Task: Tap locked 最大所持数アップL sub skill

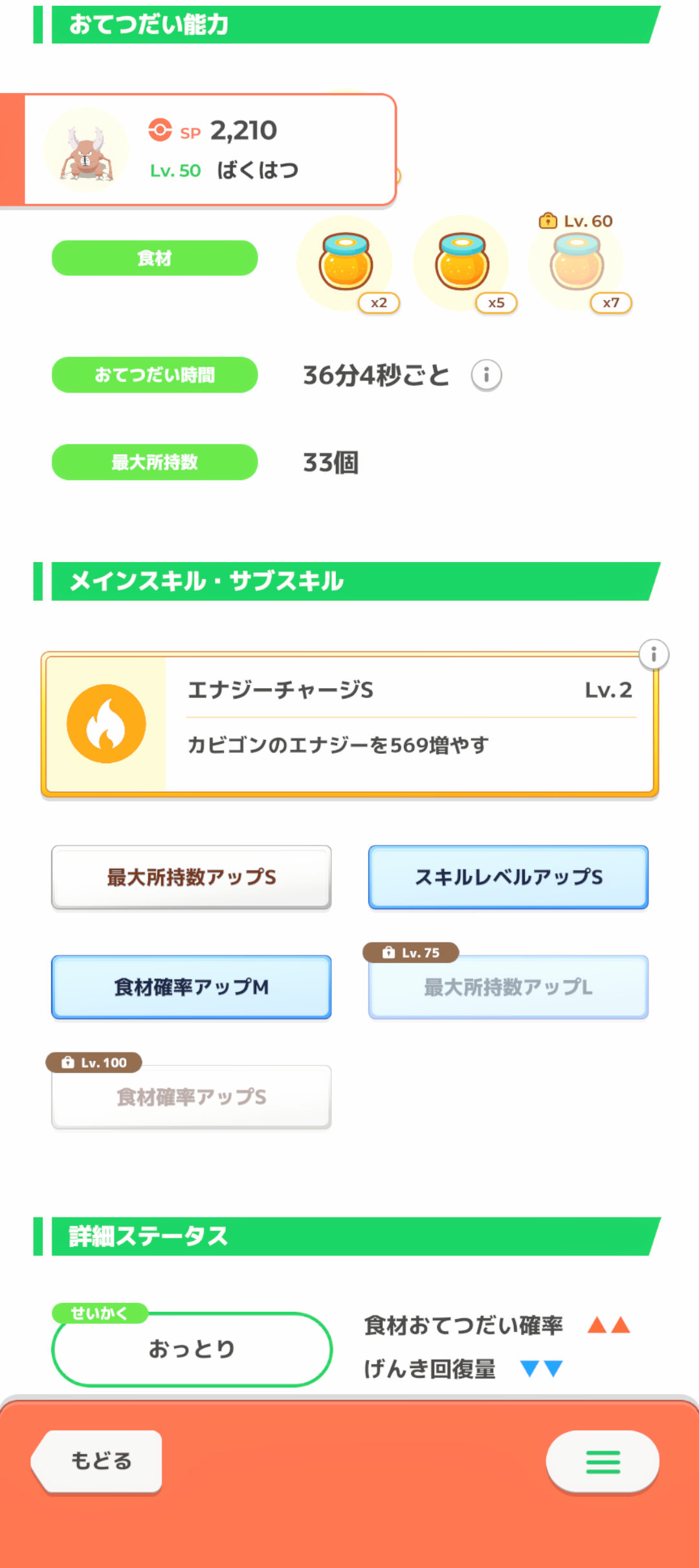Action: pos(508,987)
